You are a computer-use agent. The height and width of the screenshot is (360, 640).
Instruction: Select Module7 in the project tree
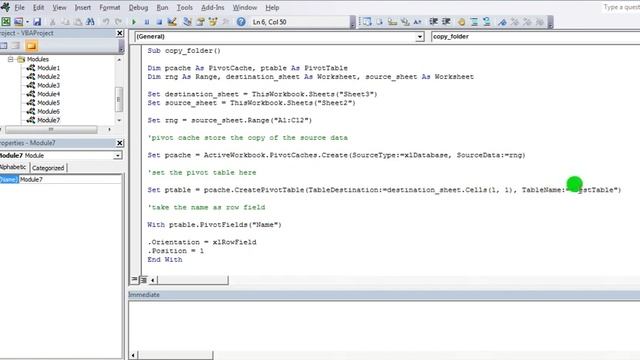(x=48, y=120)
